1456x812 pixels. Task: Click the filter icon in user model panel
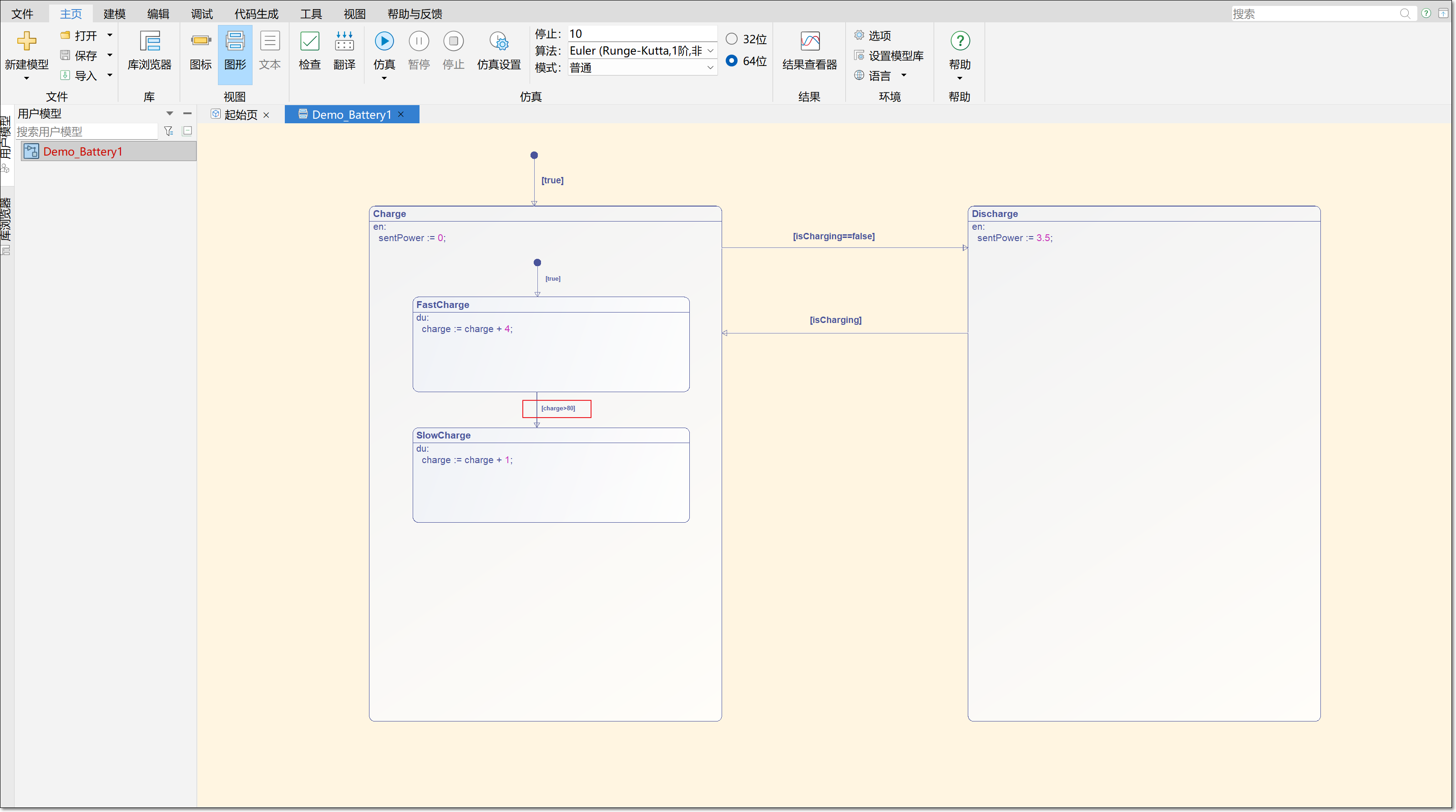click(168, 131)
